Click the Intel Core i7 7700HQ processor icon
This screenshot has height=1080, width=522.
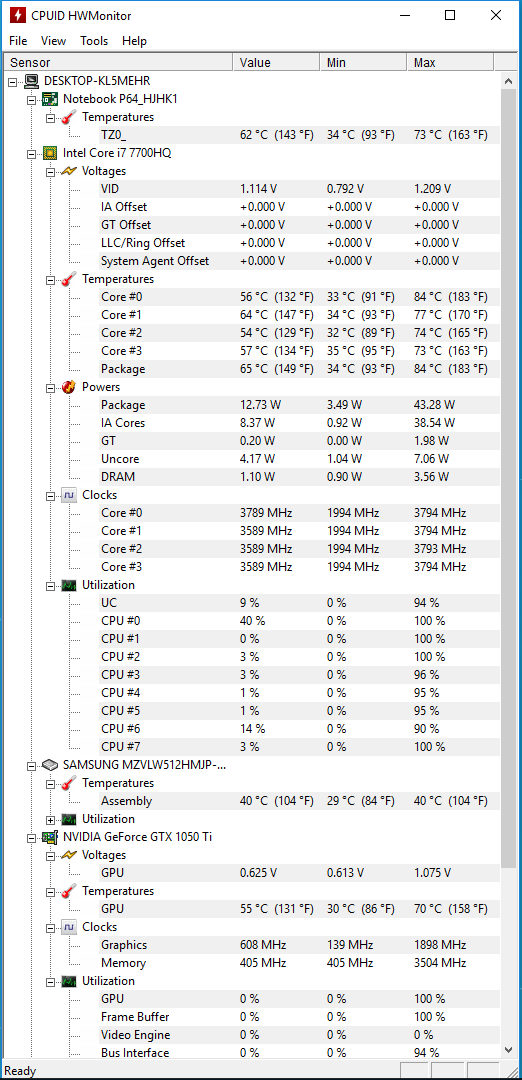[x=50, y=153]
